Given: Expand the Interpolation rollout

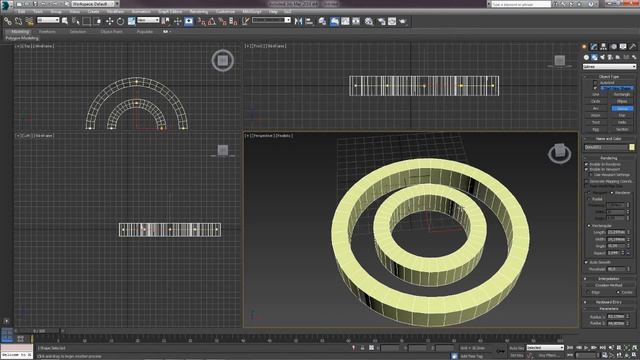Looking at the screenshot, I should click(x=609, y=278).
